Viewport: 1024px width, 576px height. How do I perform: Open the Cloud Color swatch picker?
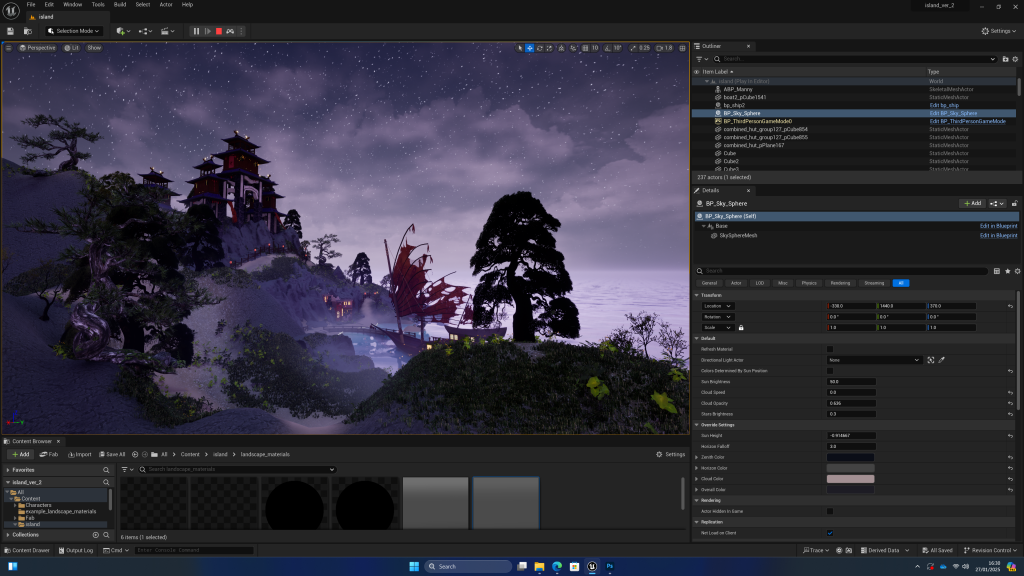point(850,479)
